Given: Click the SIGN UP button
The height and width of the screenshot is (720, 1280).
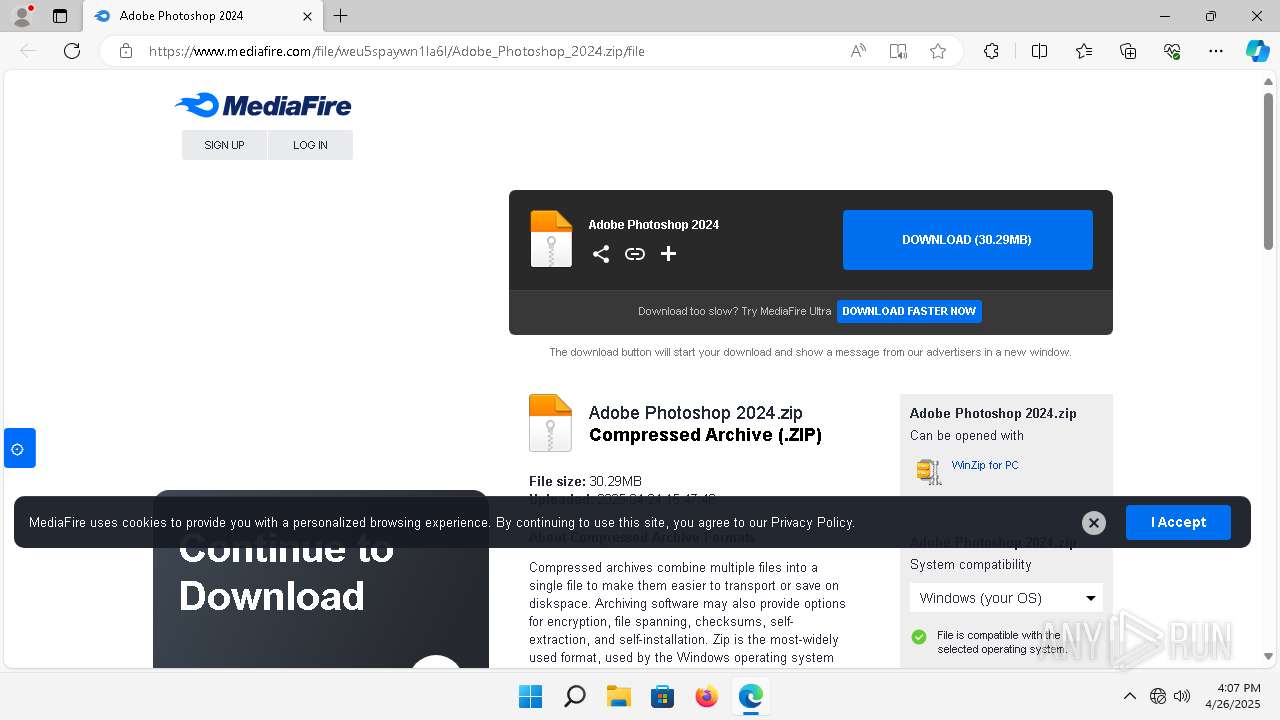Looking at the screenshot, I should click(x=224, y=145).
